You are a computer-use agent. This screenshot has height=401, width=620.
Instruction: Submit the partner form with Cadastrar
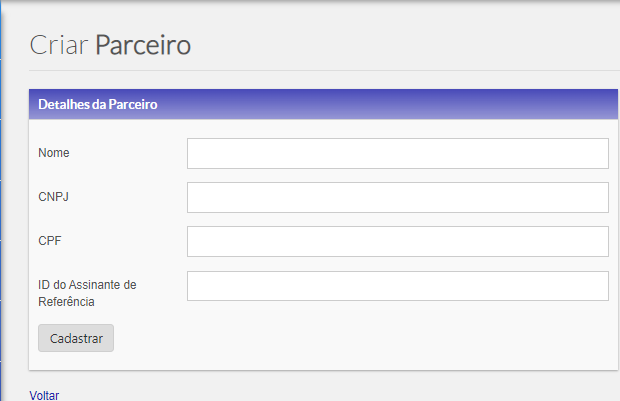tap(76, 338)
